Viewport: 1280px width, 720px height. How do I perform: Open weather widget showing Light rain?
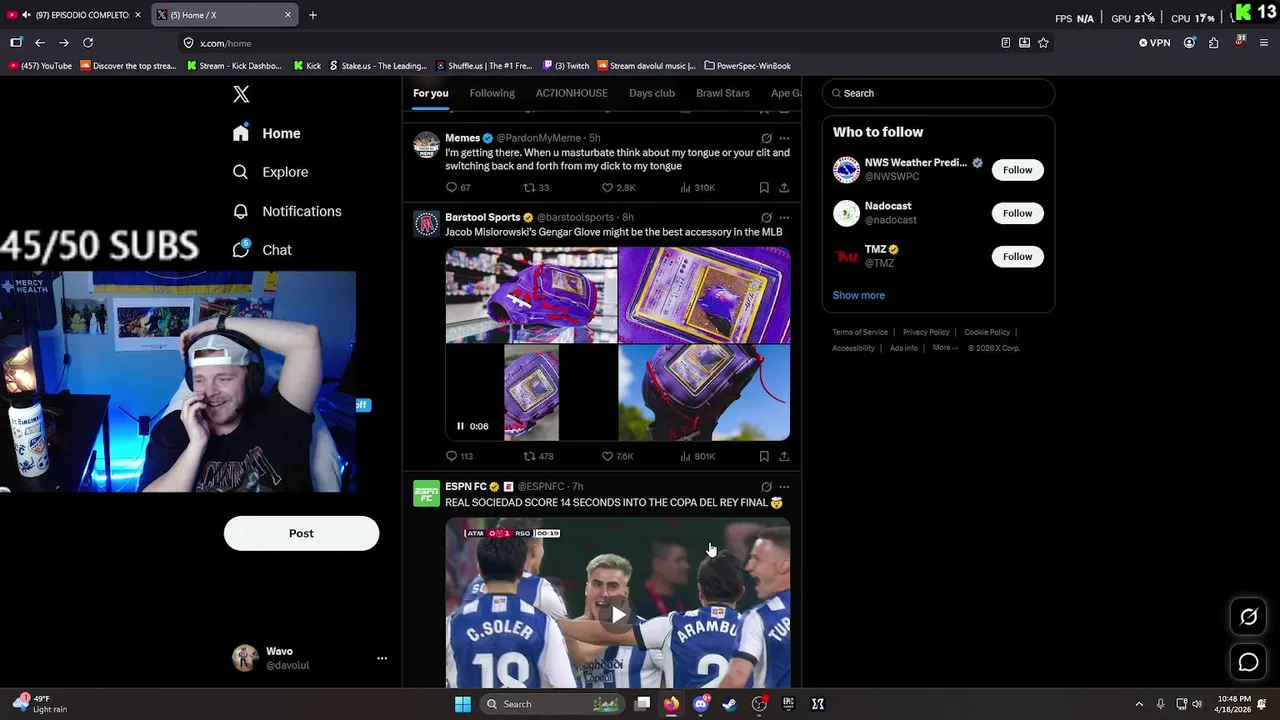click(x=41, y=704)
